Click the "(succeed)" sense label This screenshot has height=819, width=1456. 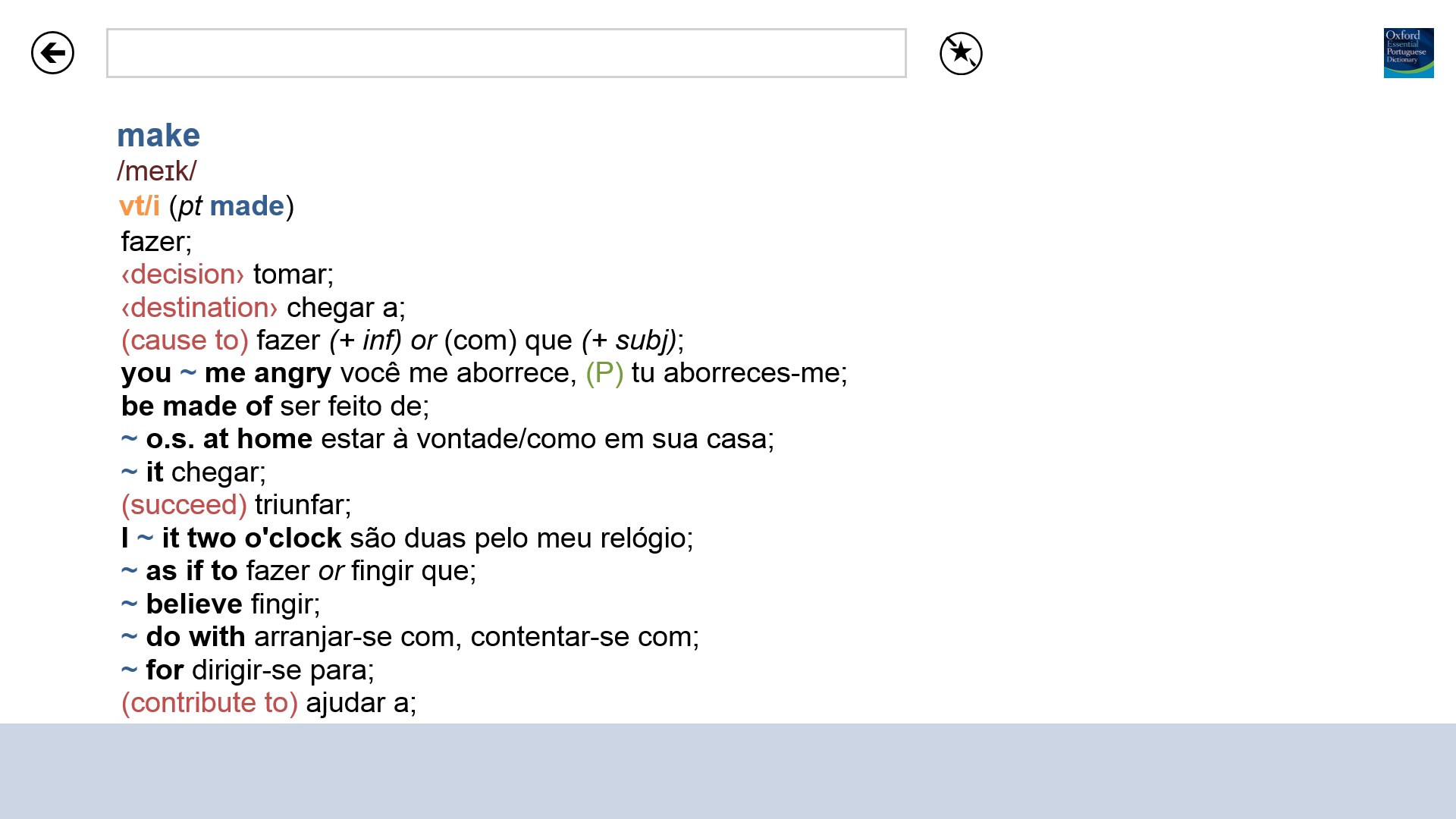[184, 505]
